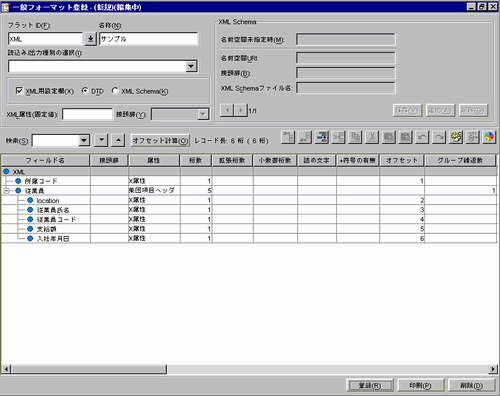
Task: Click the yellow palette toolbar icon
Action: (x=456, y=137)
